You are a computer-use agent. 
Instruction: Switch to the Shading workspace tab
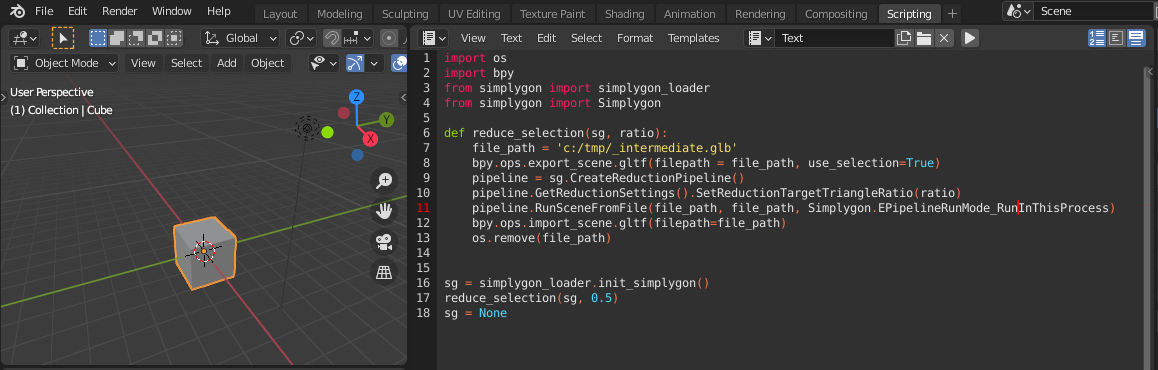point(625,14)
